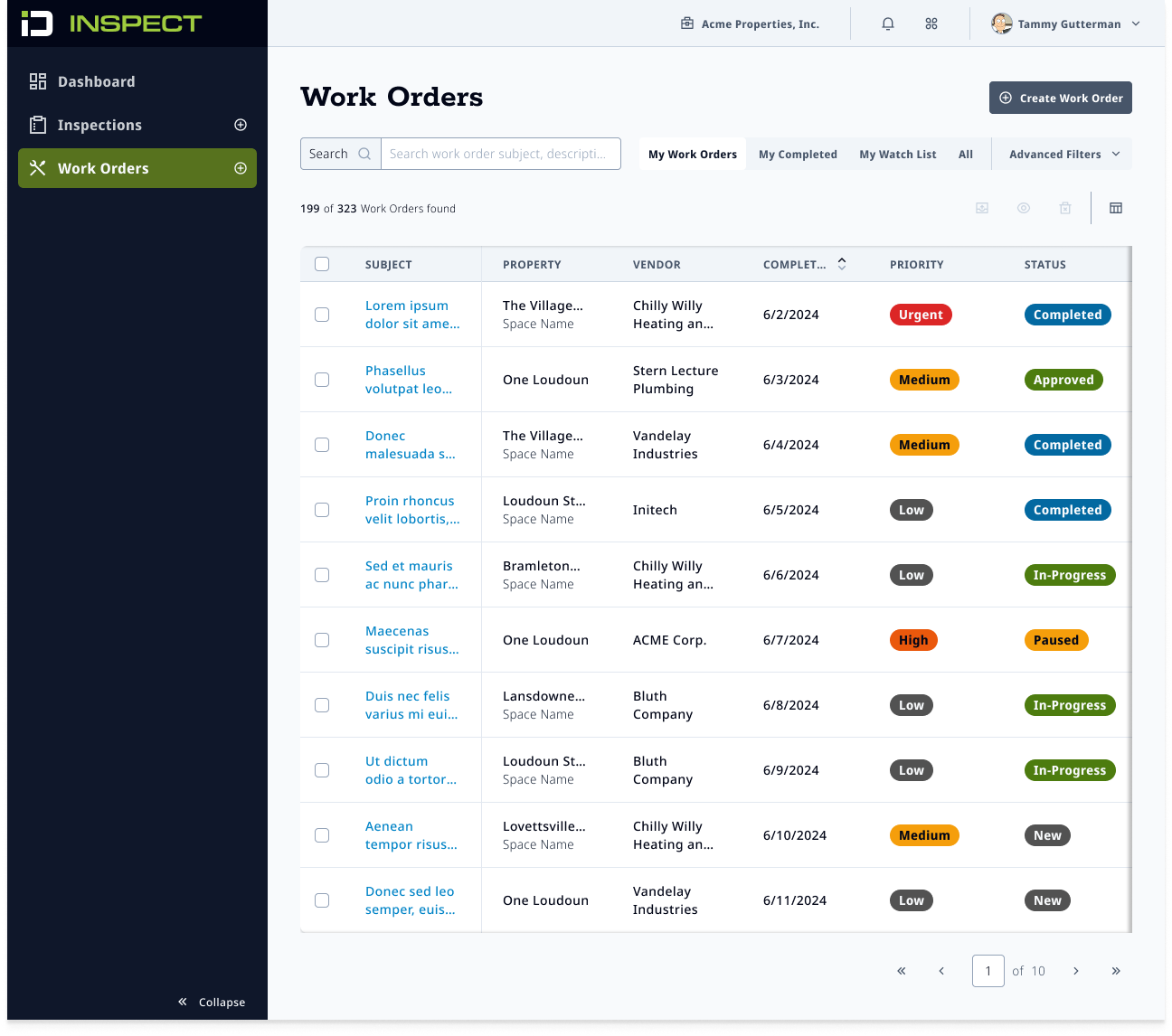Click the Inspections clipboard icon
The image size is (1172, 1036).
coord(38,125)
